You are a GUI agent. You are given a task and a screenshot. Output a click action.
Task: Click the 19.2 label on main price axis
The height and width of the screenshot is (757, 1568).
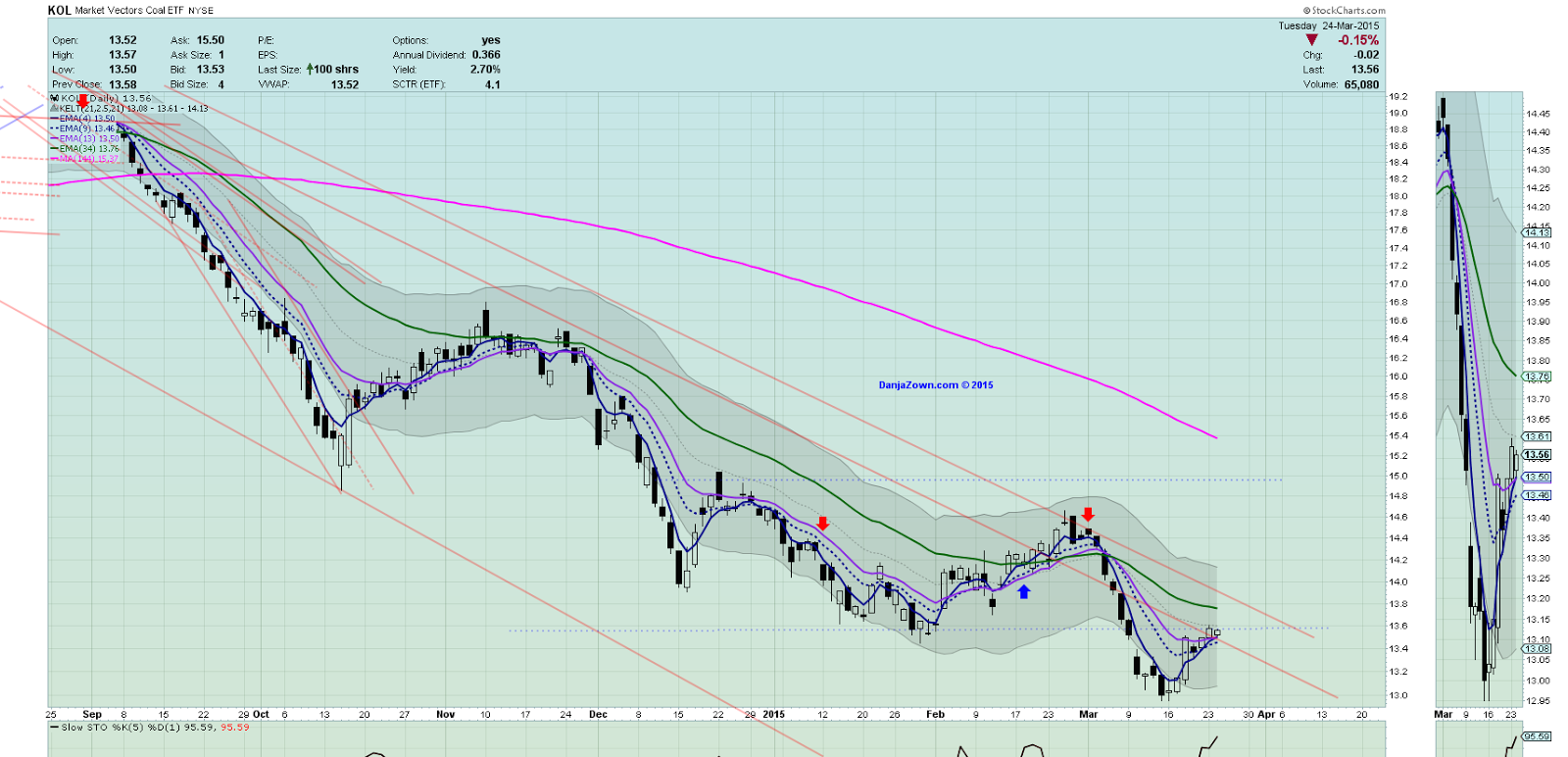(1397, 96)
